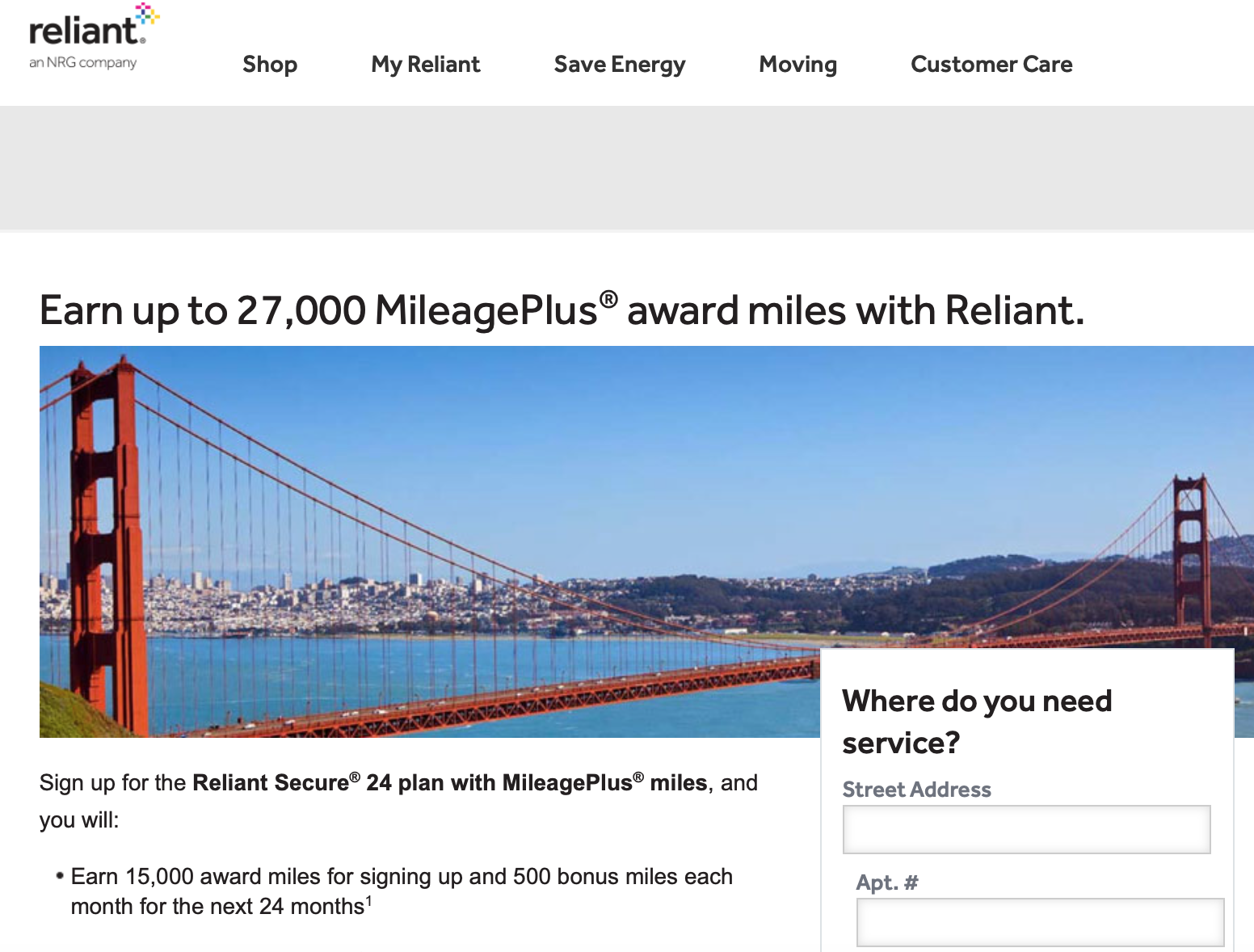
Task: Click inside the Apt. # field
Action: [1039, 922]
